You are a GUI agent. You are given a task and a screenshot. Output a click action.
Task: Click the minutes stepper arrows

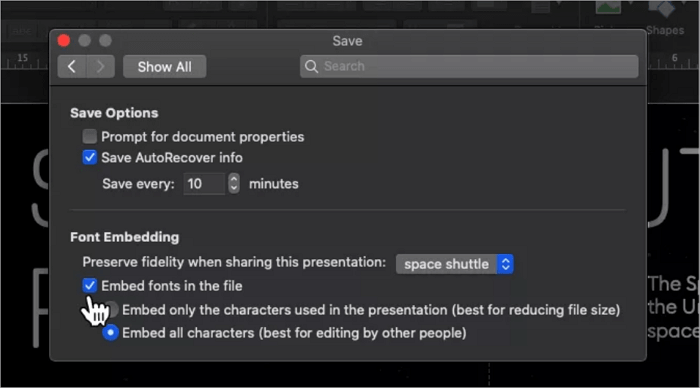(233, 184)
